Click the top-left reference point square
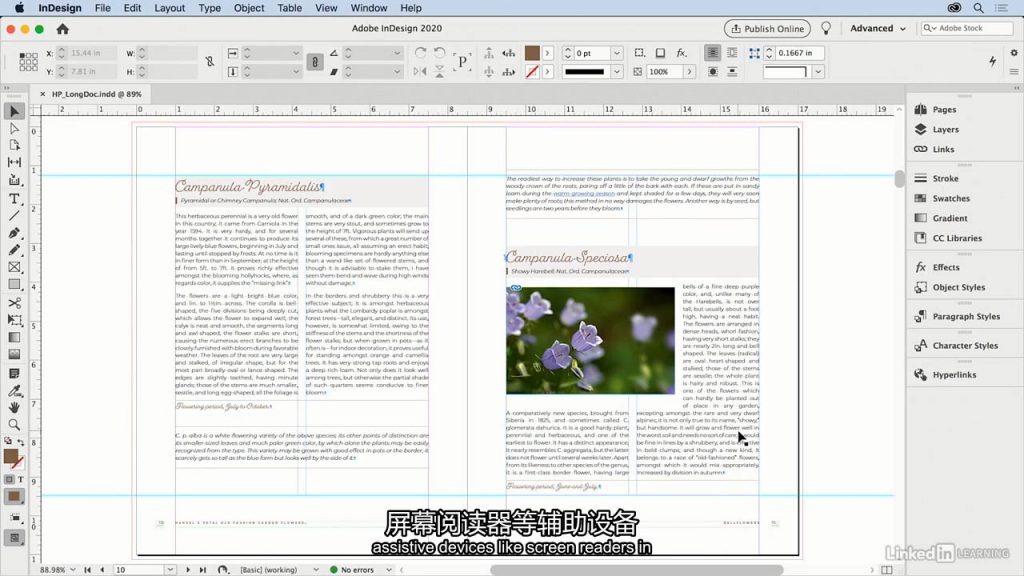Image resolution: width=1024 pixels, height=576 pixels. [22, 55]
